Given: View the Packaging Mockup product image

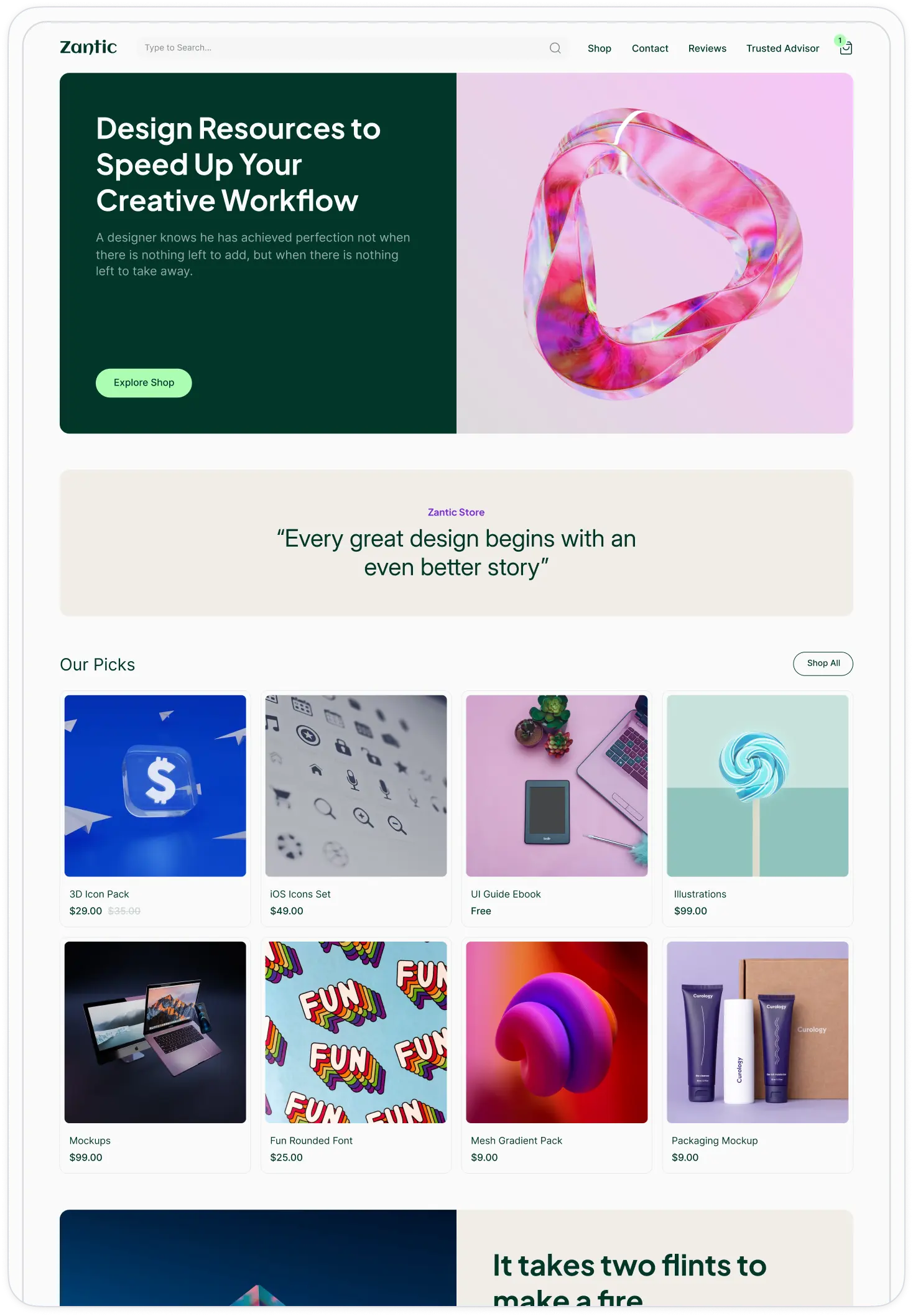Looking at the screenshot, I should [x=758, y=1032].
